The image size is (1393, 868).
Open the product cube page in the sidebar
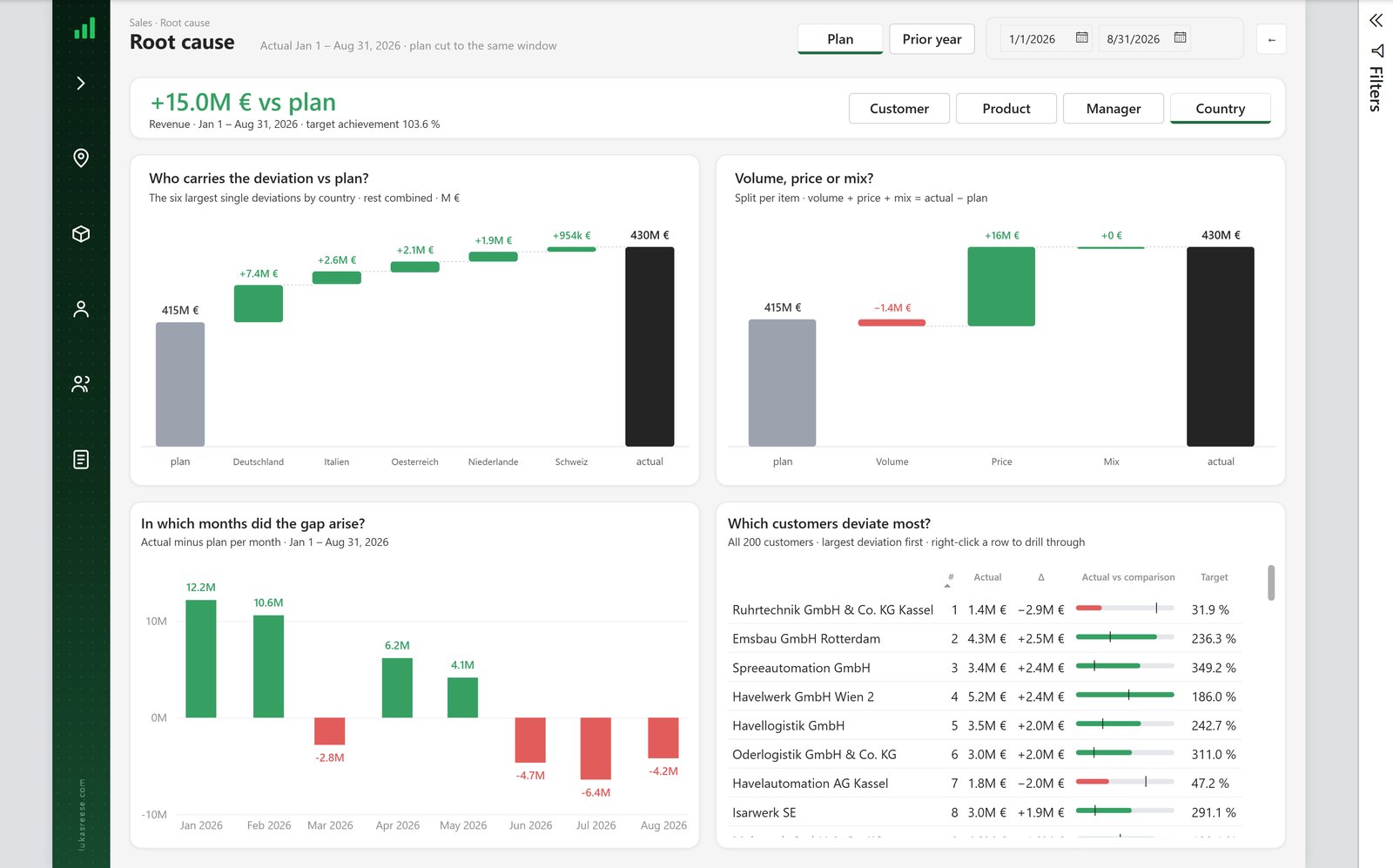(81, 233)
